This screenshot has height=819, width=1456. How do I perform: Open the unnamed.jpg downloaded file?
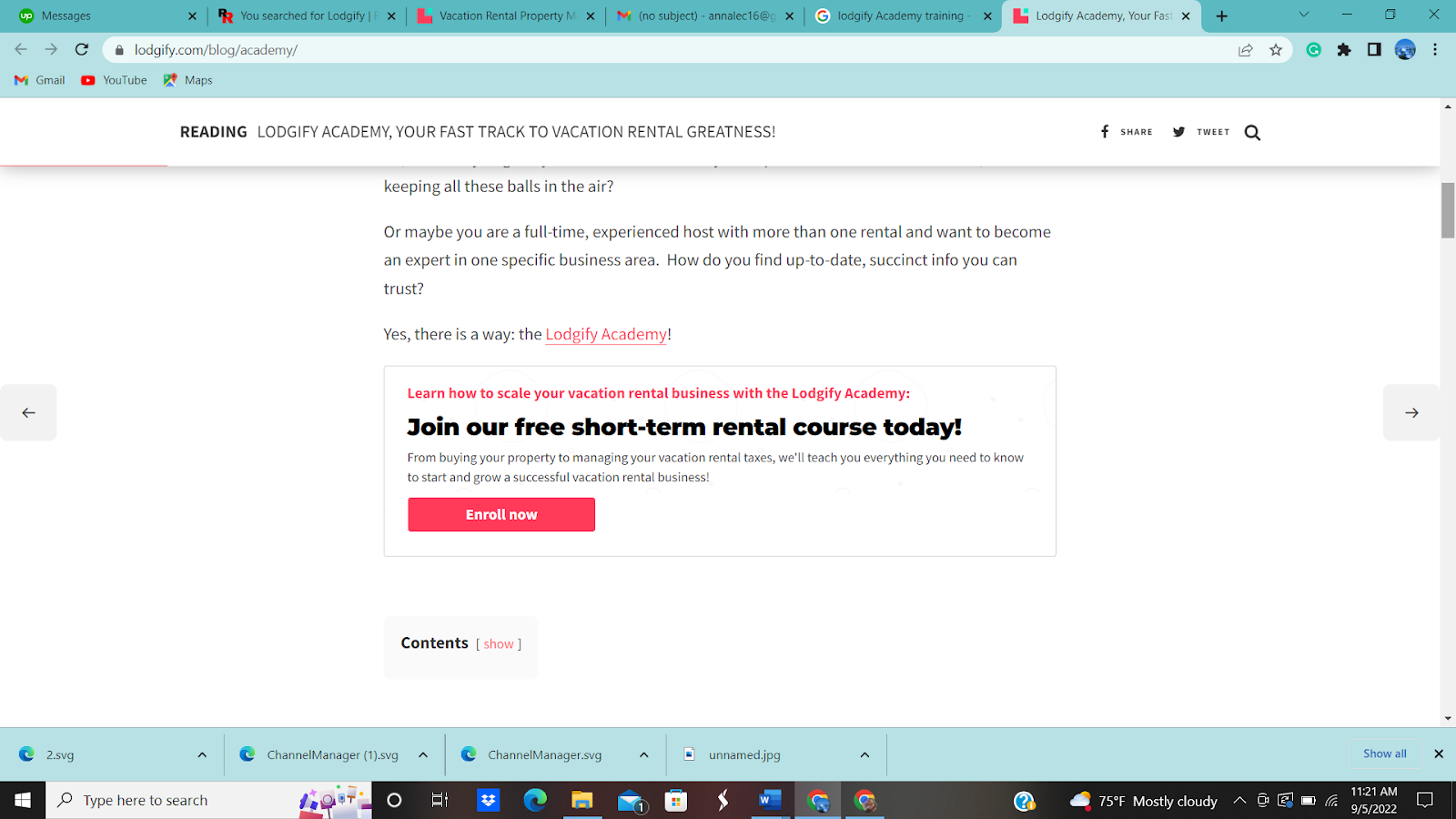coord(744,754)
